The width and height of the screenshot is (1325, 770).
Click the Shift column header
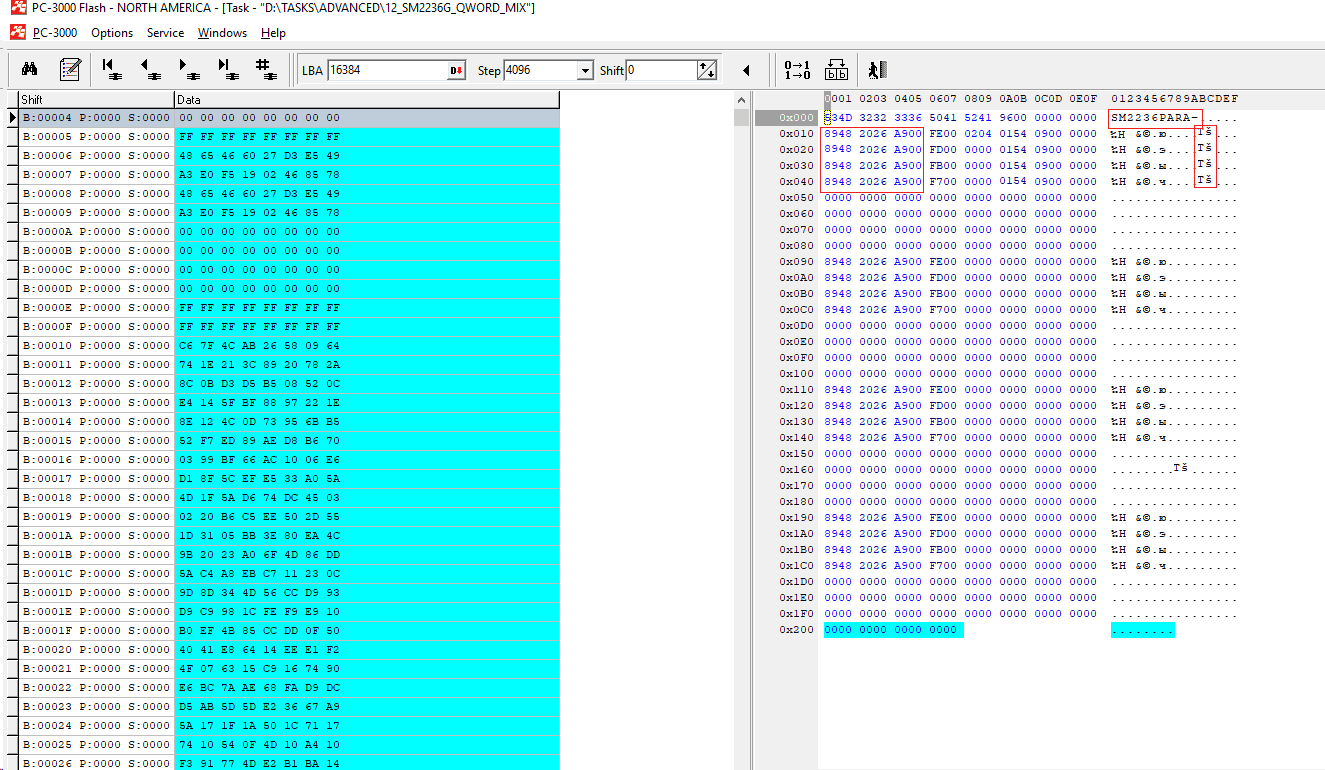coord(96,100)
